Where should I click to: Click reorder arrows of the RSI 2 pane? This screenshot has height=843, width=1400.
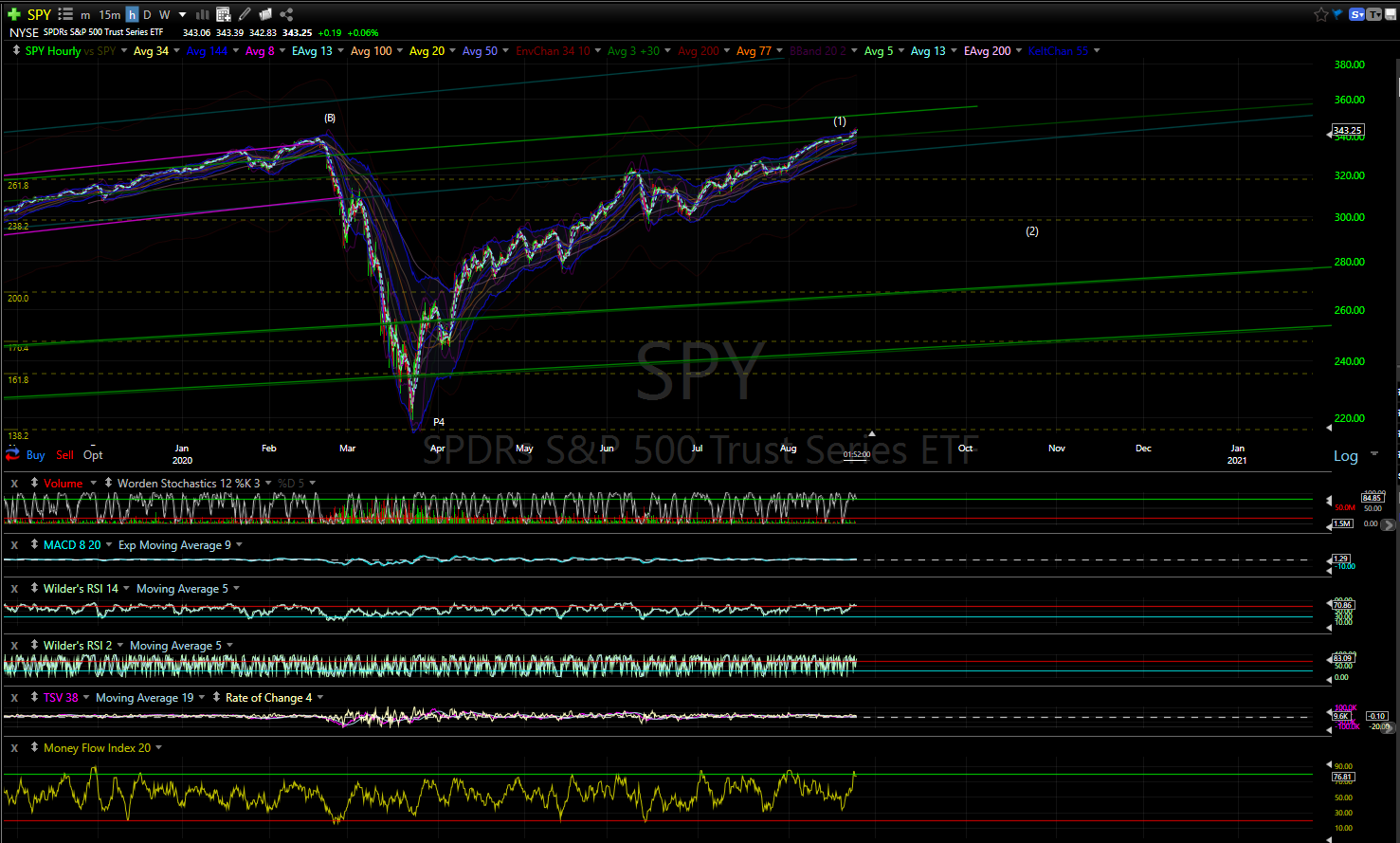34,646
